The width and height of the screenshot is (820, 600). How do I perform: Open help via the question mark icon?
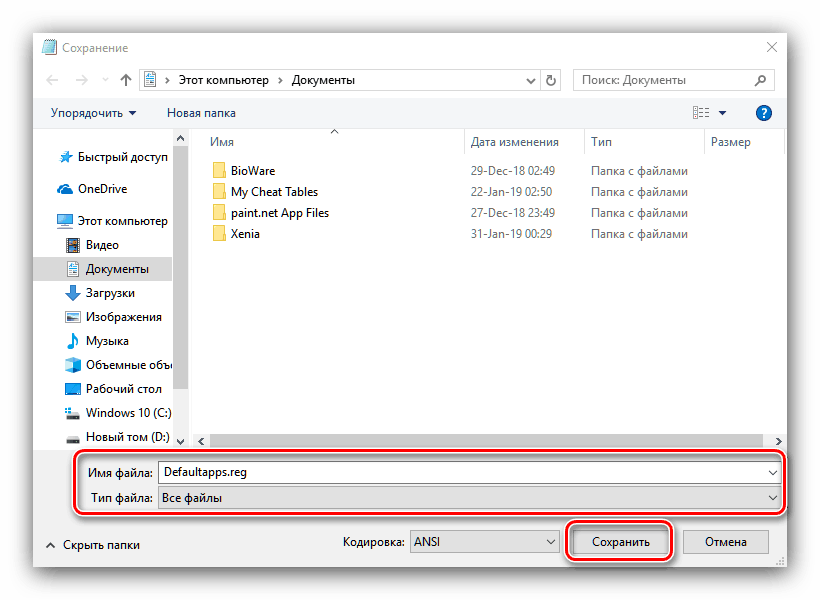point(763,113)
